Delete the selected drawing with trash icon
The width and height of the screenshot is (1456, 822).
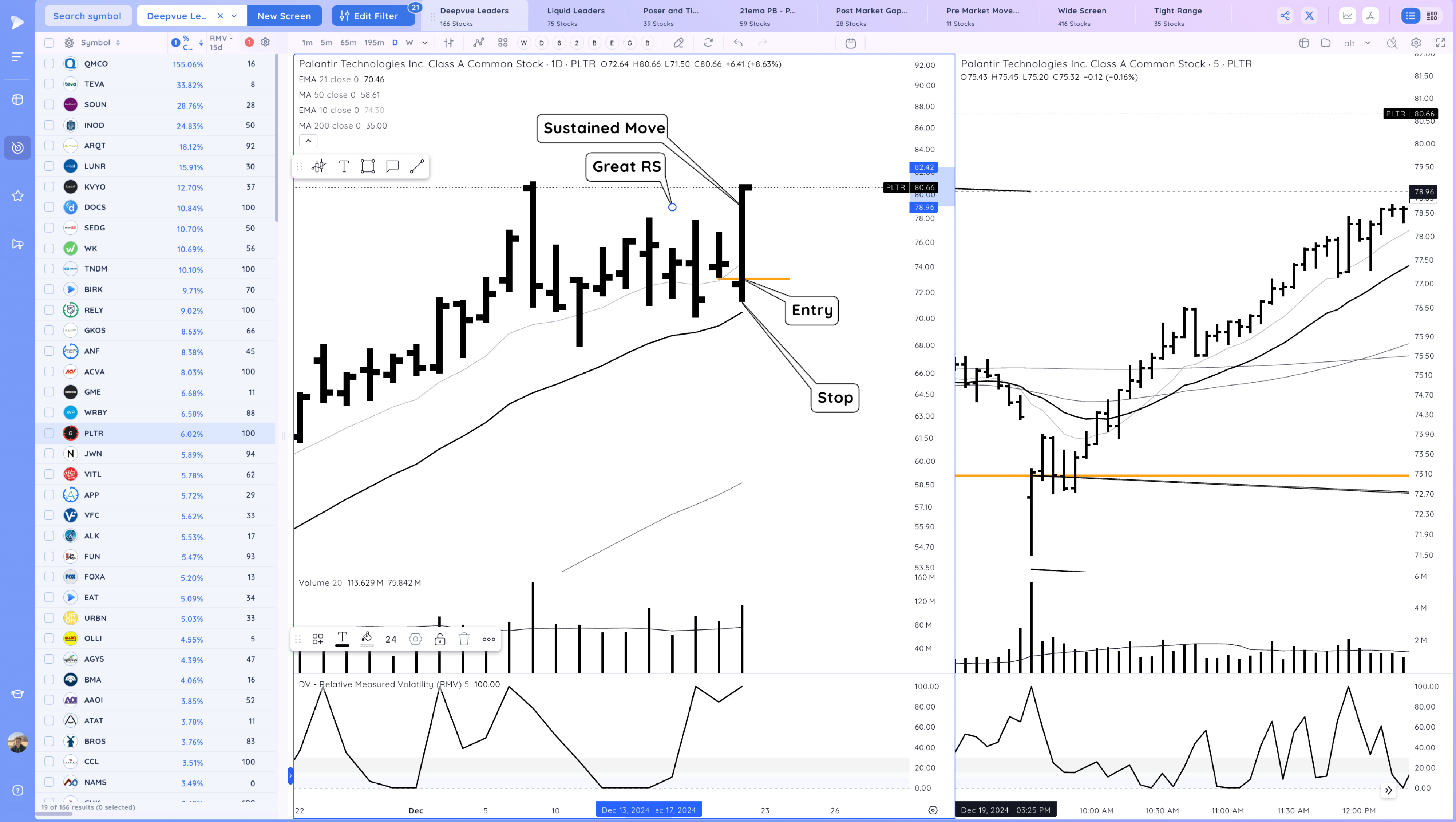(464, 639)
